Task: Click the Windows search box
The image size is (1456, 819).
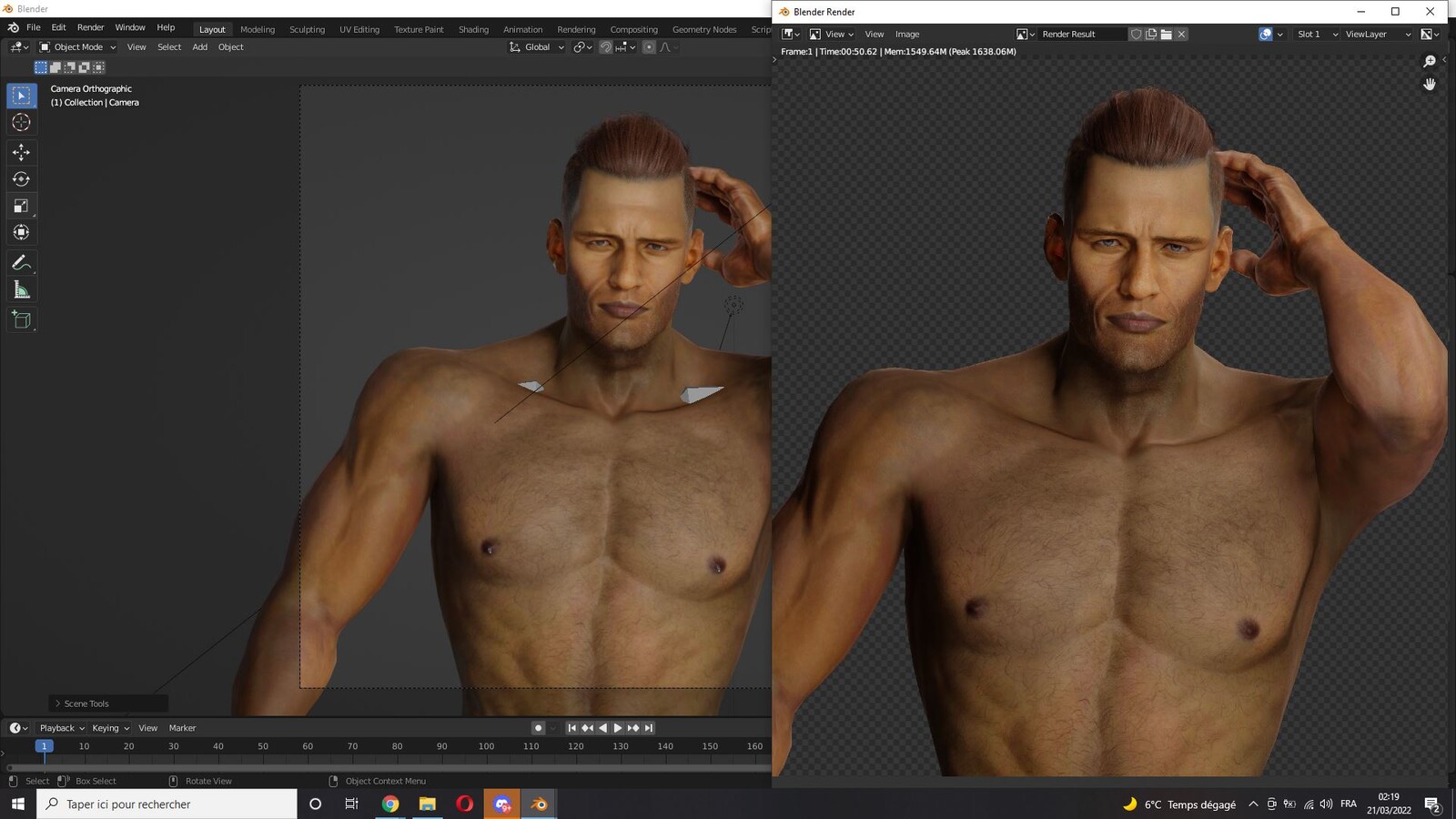Action: click(167, 804)
